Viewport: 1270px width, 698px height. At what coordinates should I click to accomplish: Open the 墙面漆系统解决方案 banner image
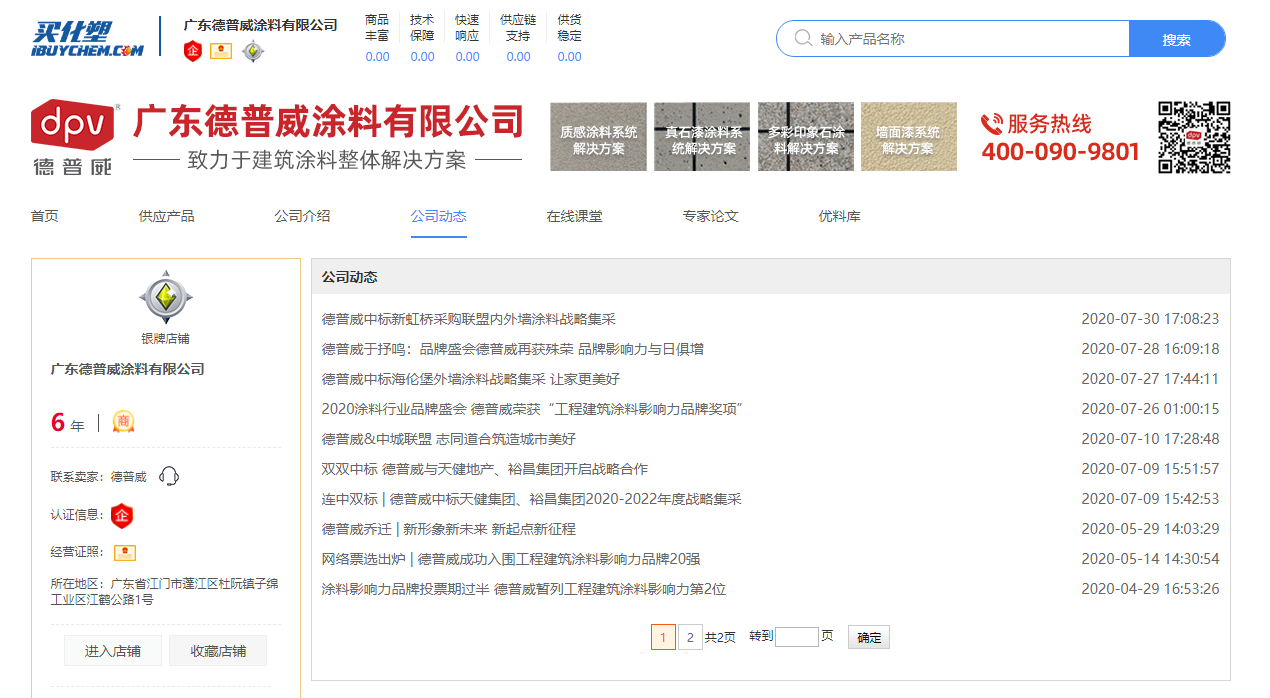909,136
